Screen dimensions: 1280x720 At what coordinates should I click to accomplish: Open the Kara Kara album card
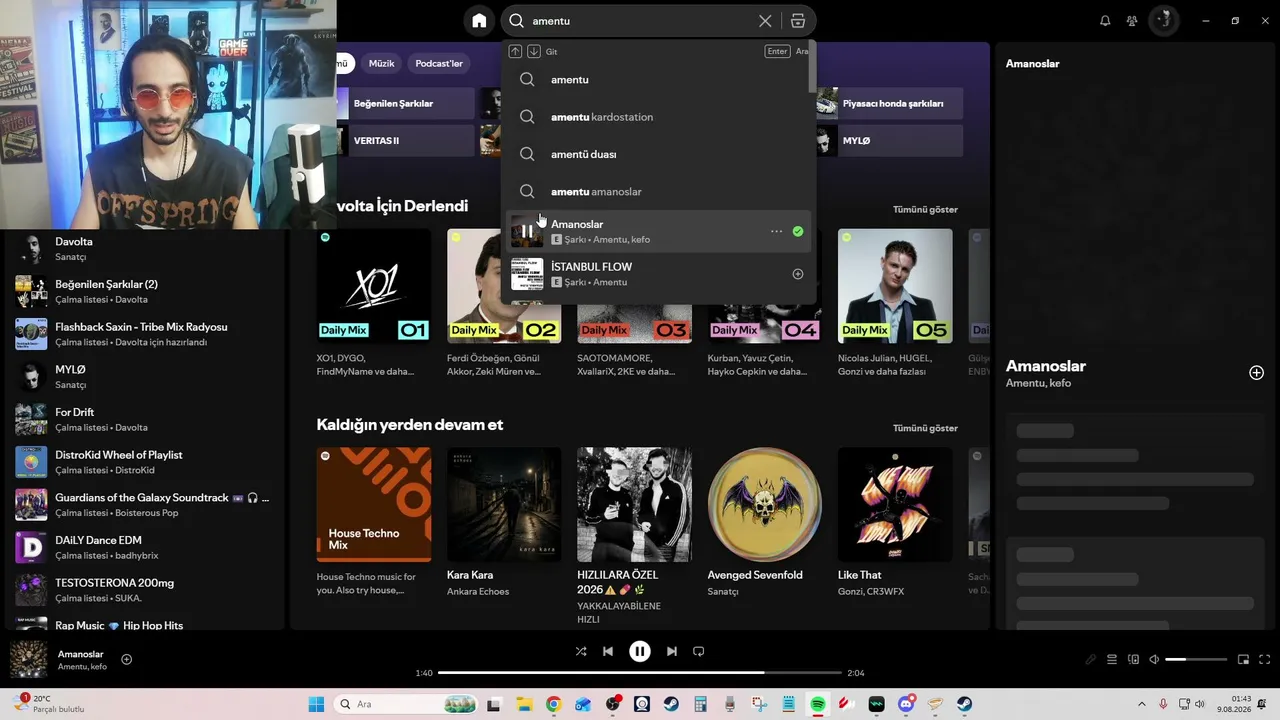[504, 525]
